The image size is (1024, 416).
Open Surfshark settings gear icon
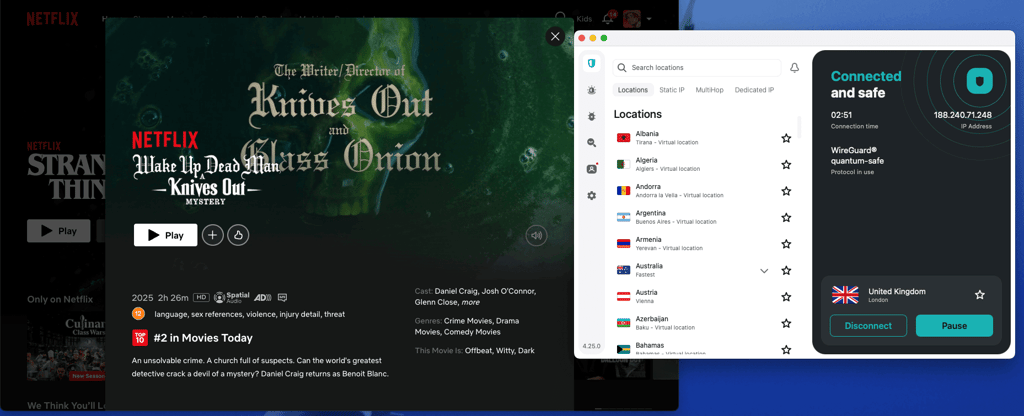pyautogui.click(x=592, y=195)
